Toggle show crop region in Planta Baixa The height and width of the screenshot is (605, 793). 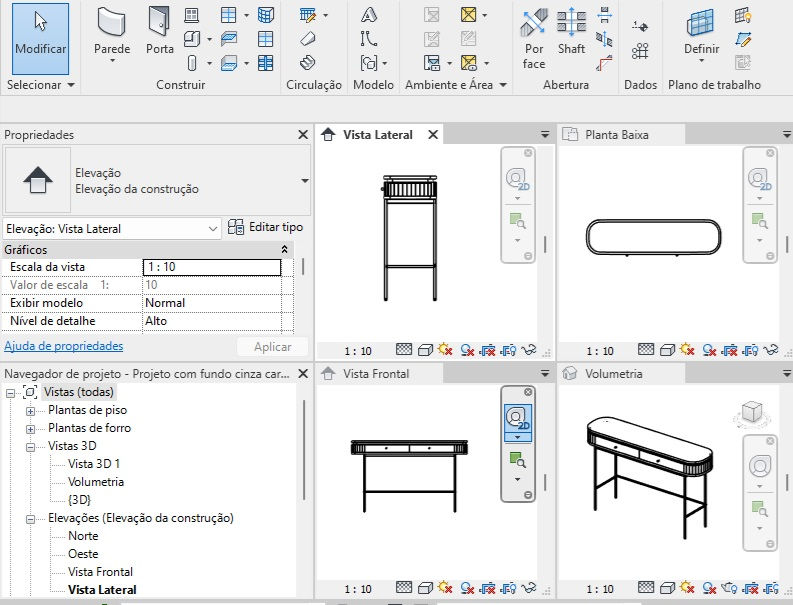tap(751, 350)
